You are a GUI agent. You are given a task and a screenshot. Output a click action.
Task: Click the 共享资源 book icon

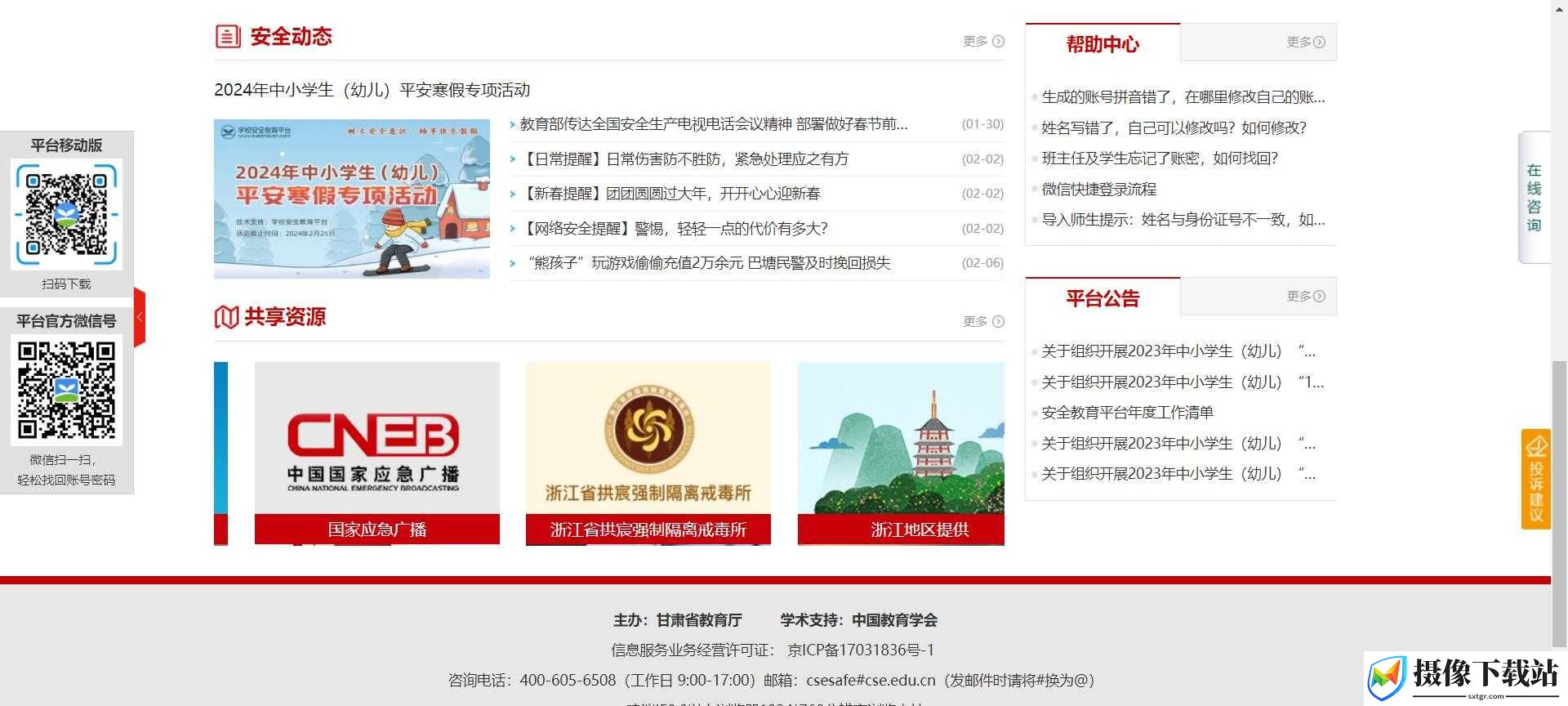point(226,317)
